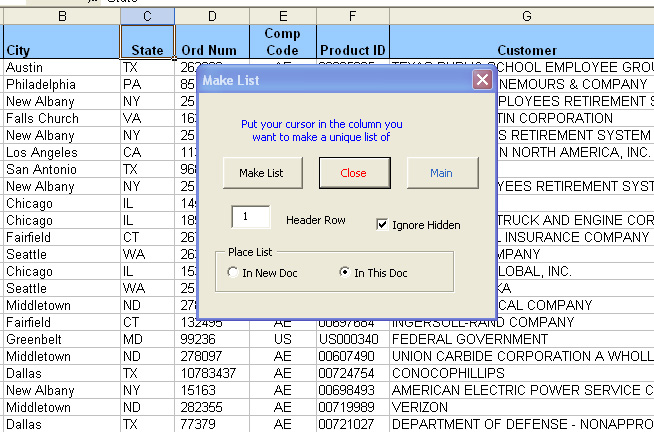Select the CA state cell

[147, 152]
